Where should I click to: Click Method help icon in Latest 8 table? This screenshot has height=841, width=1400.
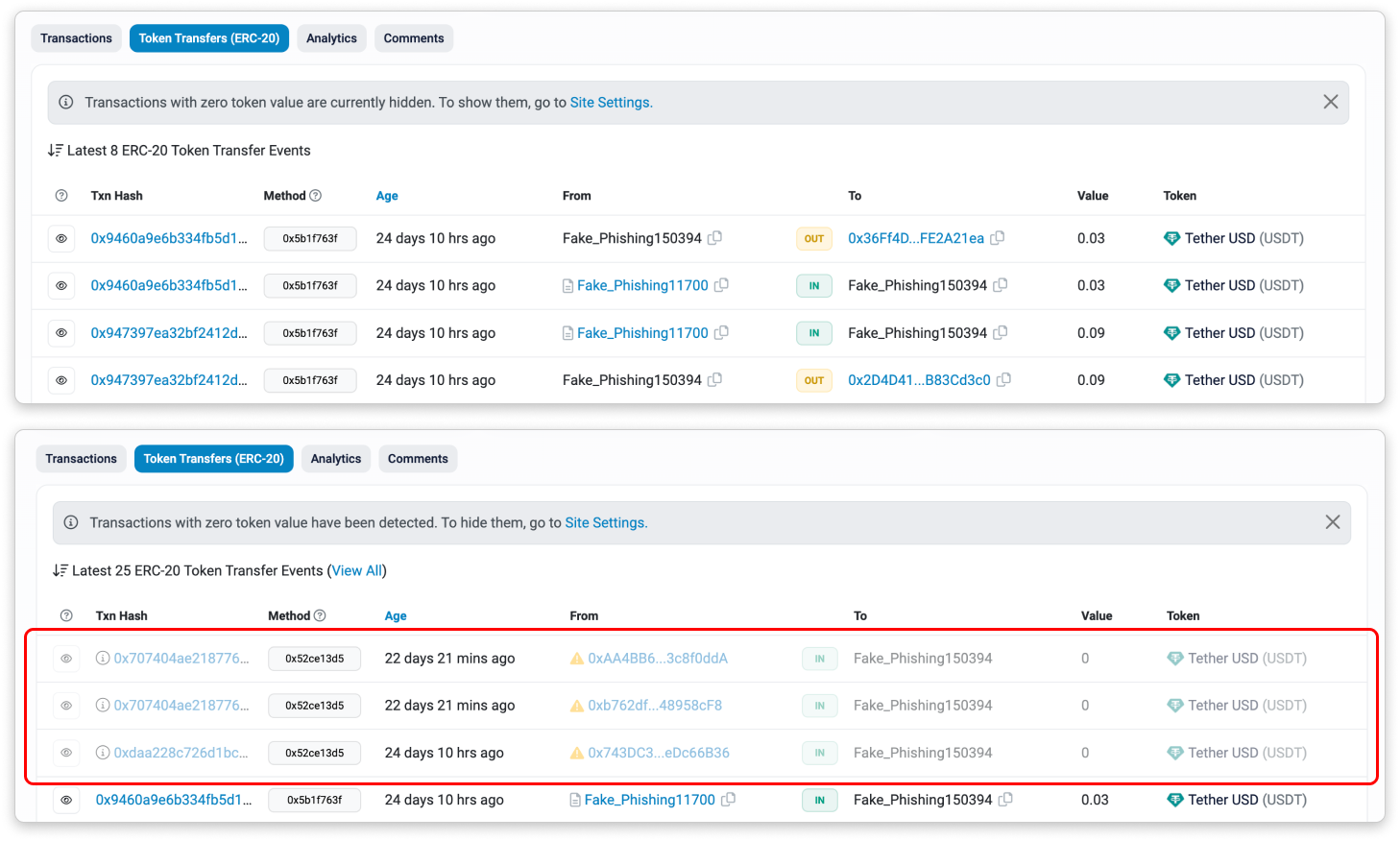pyautogui.click(x=315, y=196)
